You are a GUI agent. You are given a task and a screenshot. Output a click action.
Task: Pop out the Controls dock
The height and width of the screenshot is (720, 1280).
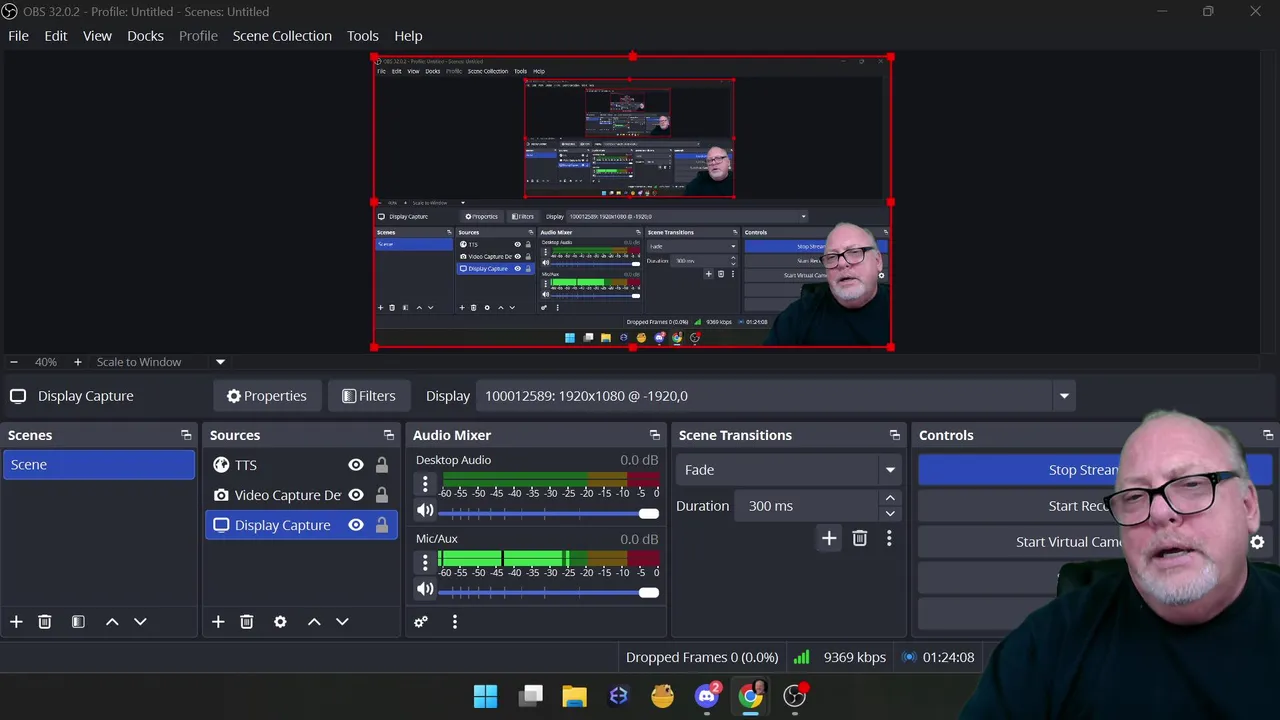click(x=1268, y=435)
